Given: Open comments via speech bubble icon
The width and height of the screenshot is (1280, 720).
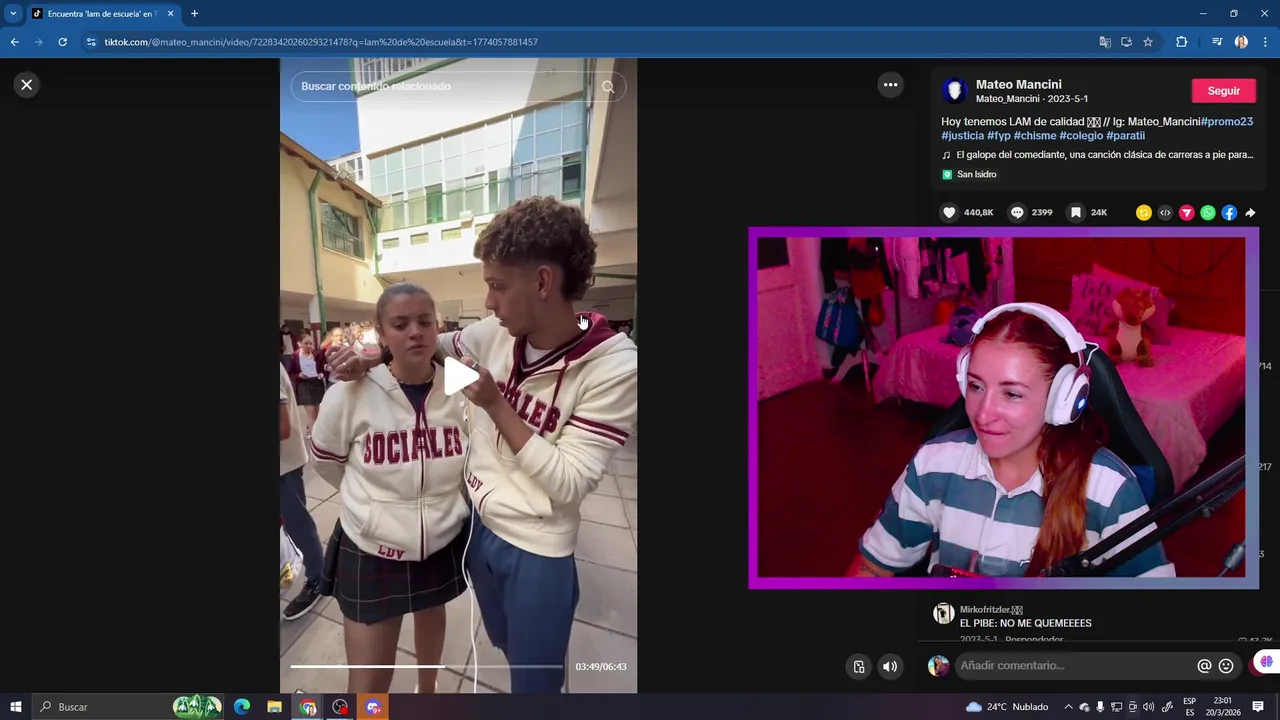Looking at the screenshot, I should click(x=1017, y=212).
